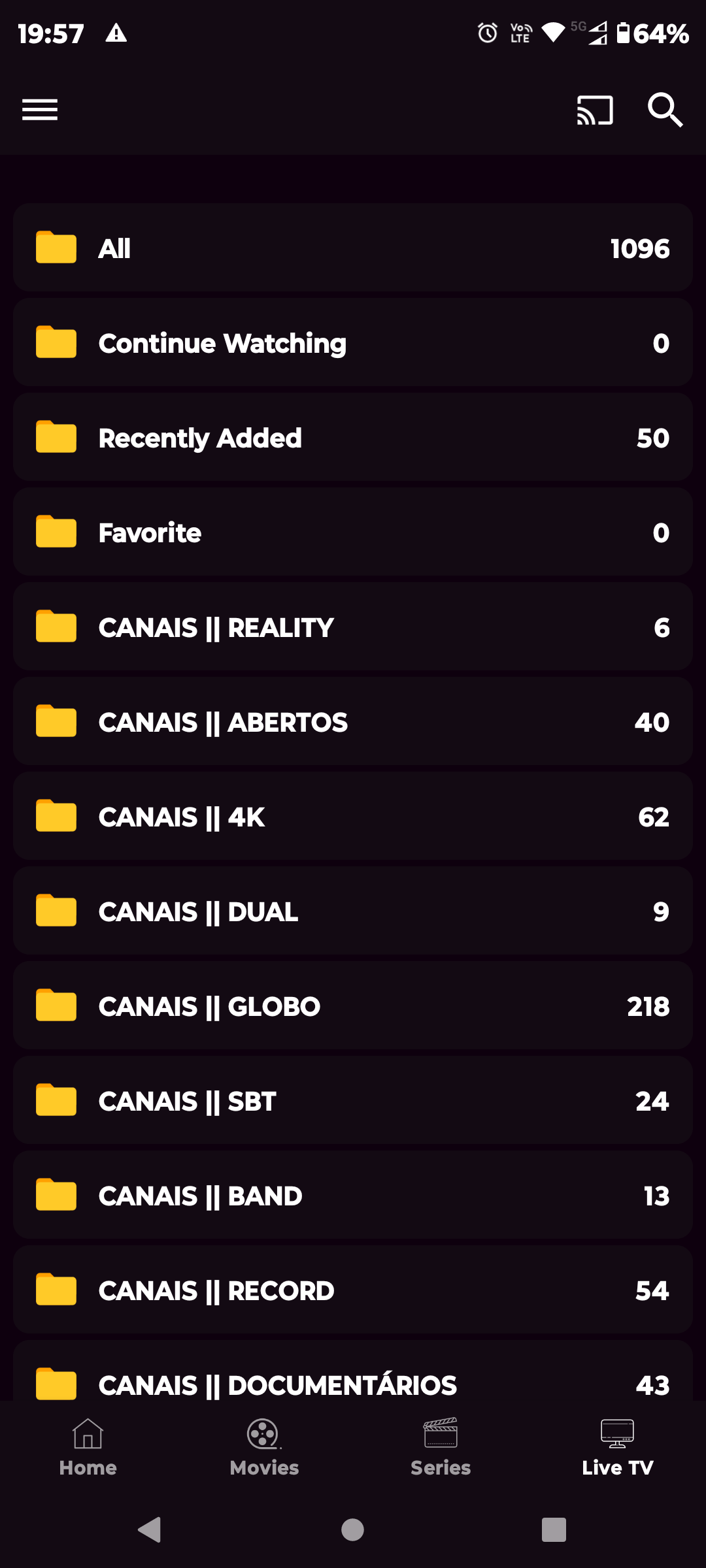This screenshot has height=1568, width=706.
Task: Tap the CANAIS || SBT folder icon
Action: pos(56,1100)
